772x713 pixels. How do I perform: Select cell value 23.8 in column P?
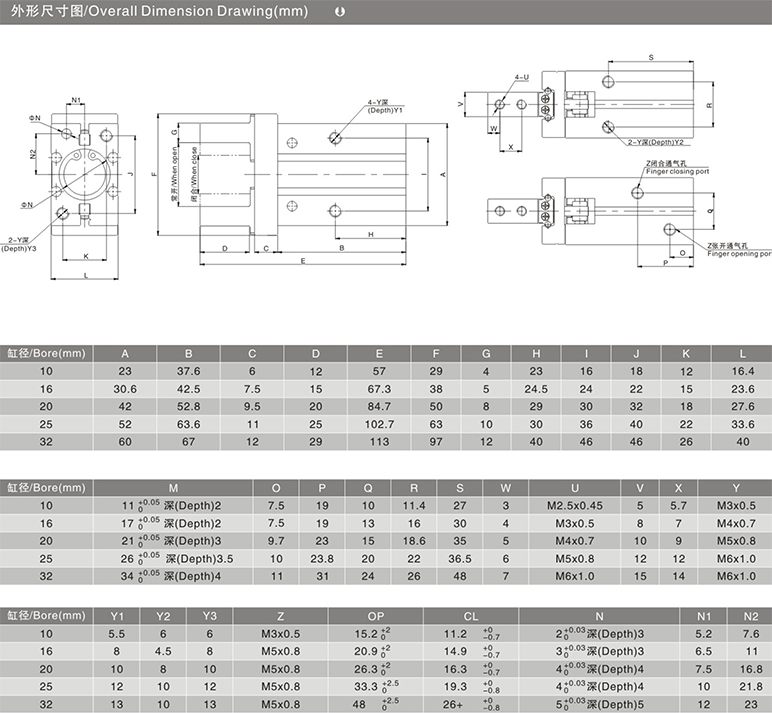coord(322,559)
